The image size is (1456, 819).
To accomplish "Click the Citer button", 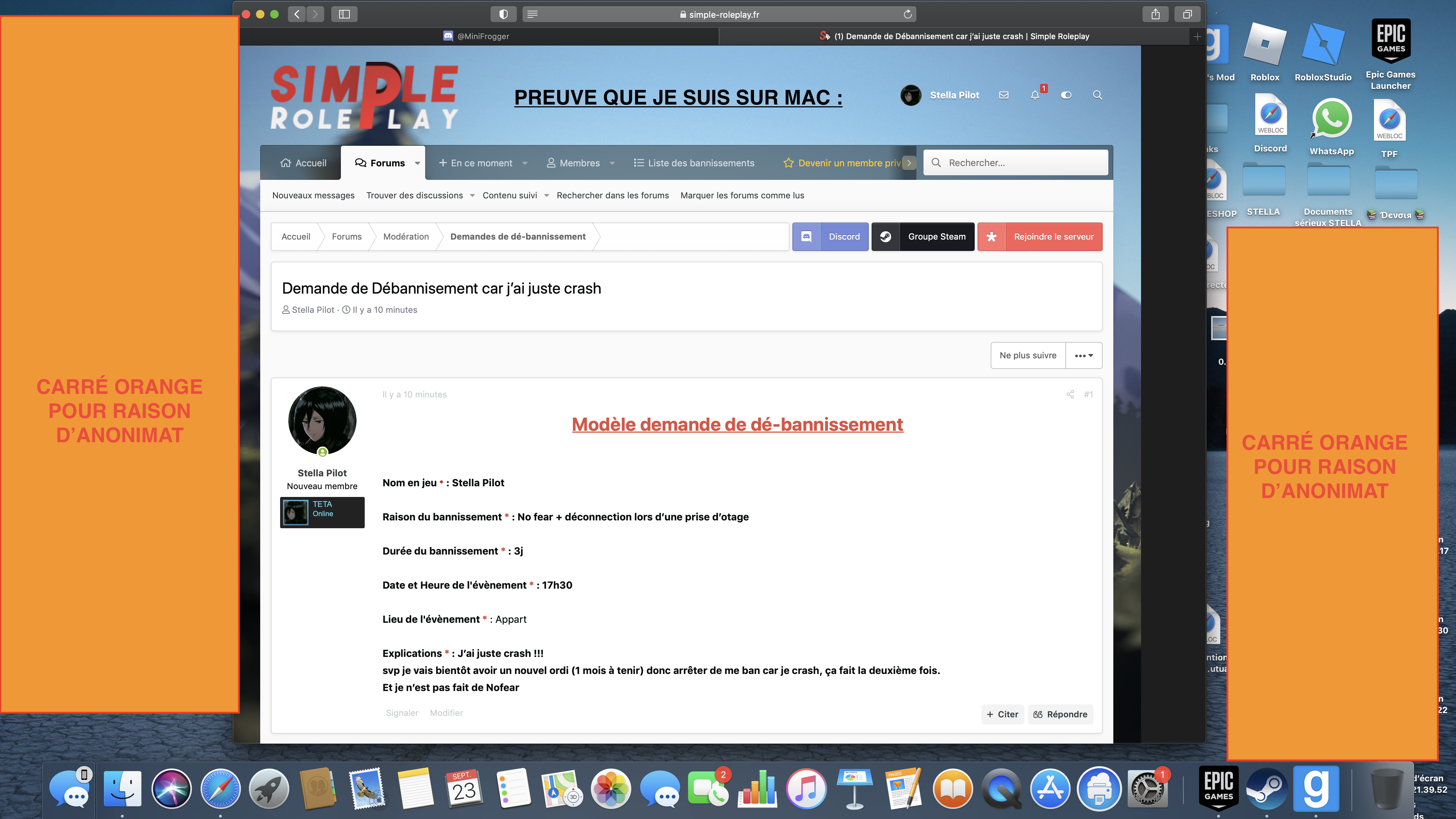I will pyautogui.click(x=1003, y=714).
